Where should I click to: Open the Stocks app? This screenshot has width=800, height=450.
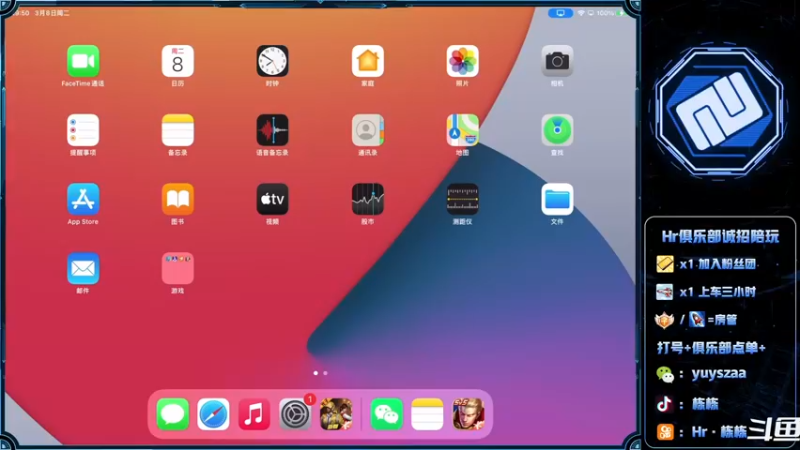click(367, 199)
